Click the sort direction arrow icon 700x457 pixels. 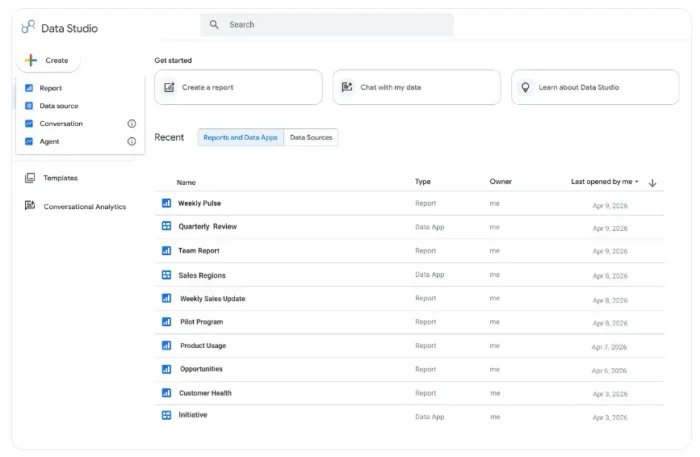pos(652,183)
